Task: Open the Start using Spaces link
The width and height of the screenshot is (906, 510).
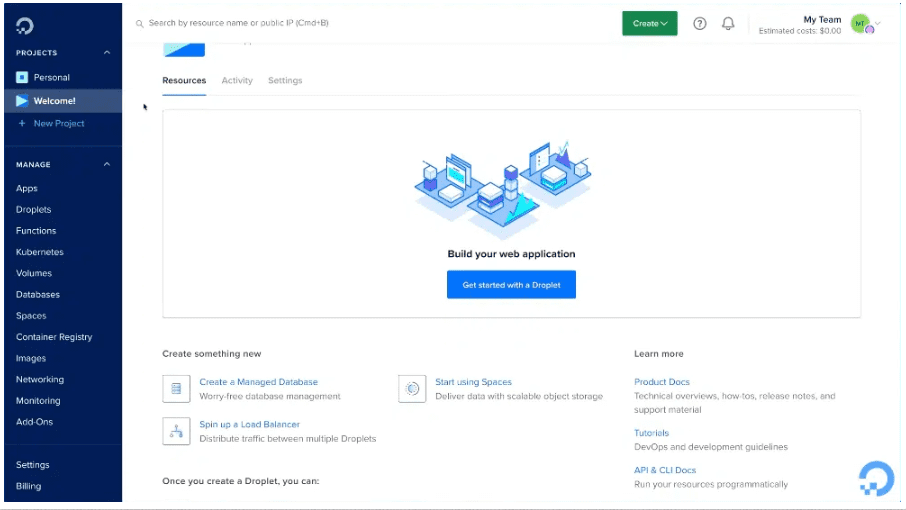Action: 473,382
